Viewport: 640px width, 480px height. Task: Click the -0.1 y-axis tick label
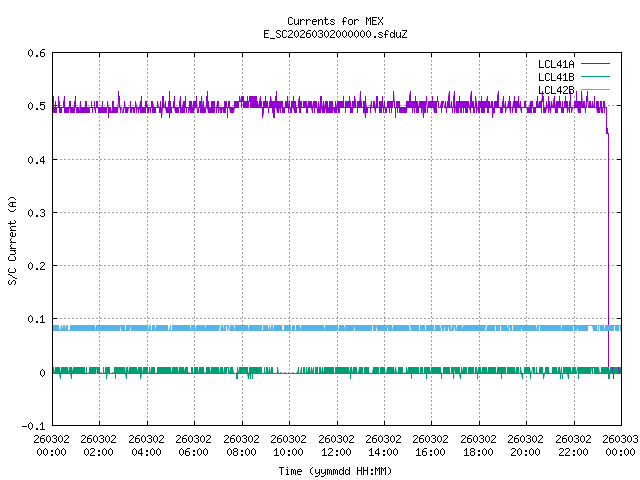pos(32,426)
